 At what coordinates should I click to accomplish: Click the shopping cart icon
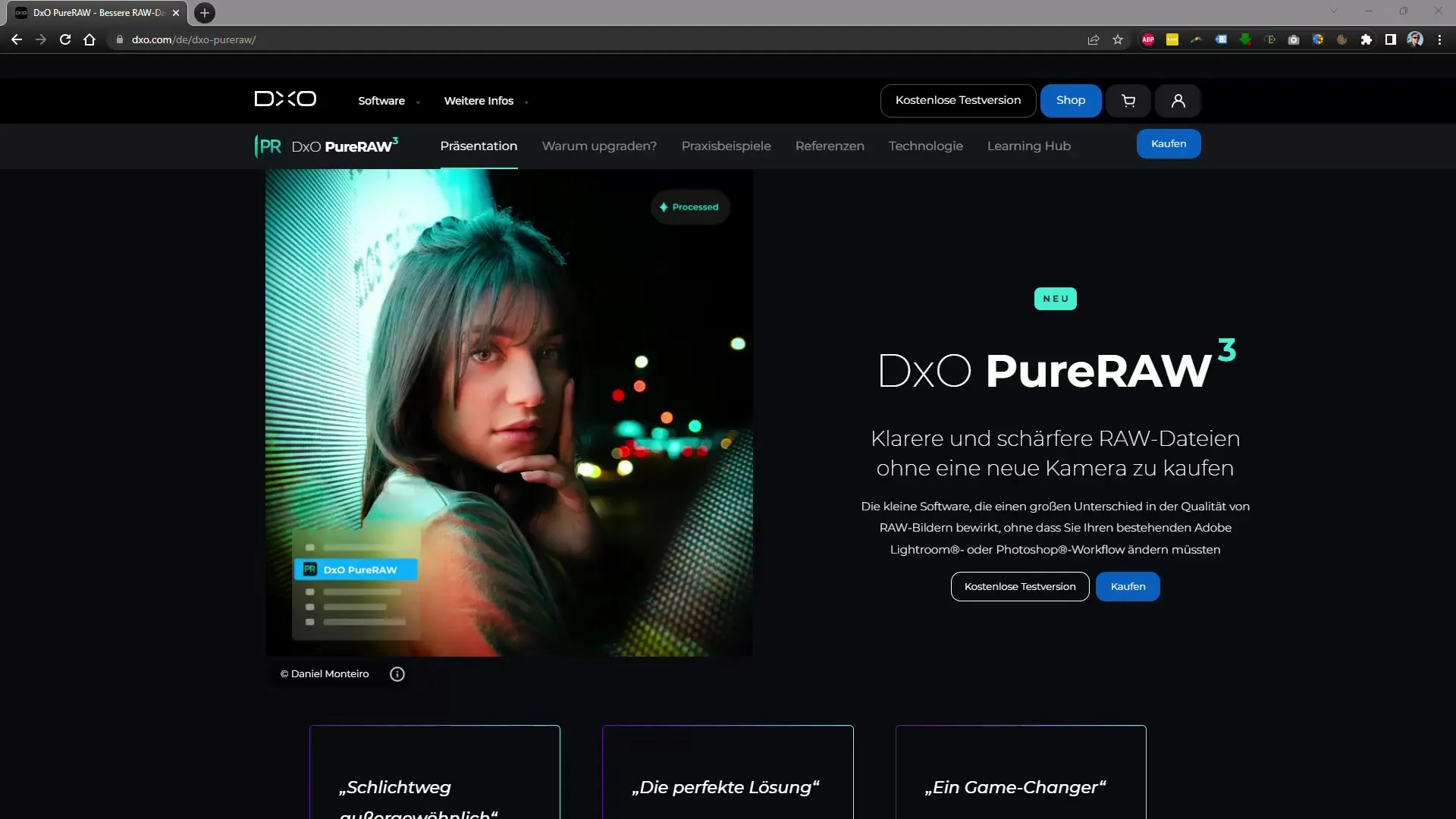click(x=1127, y=100)
